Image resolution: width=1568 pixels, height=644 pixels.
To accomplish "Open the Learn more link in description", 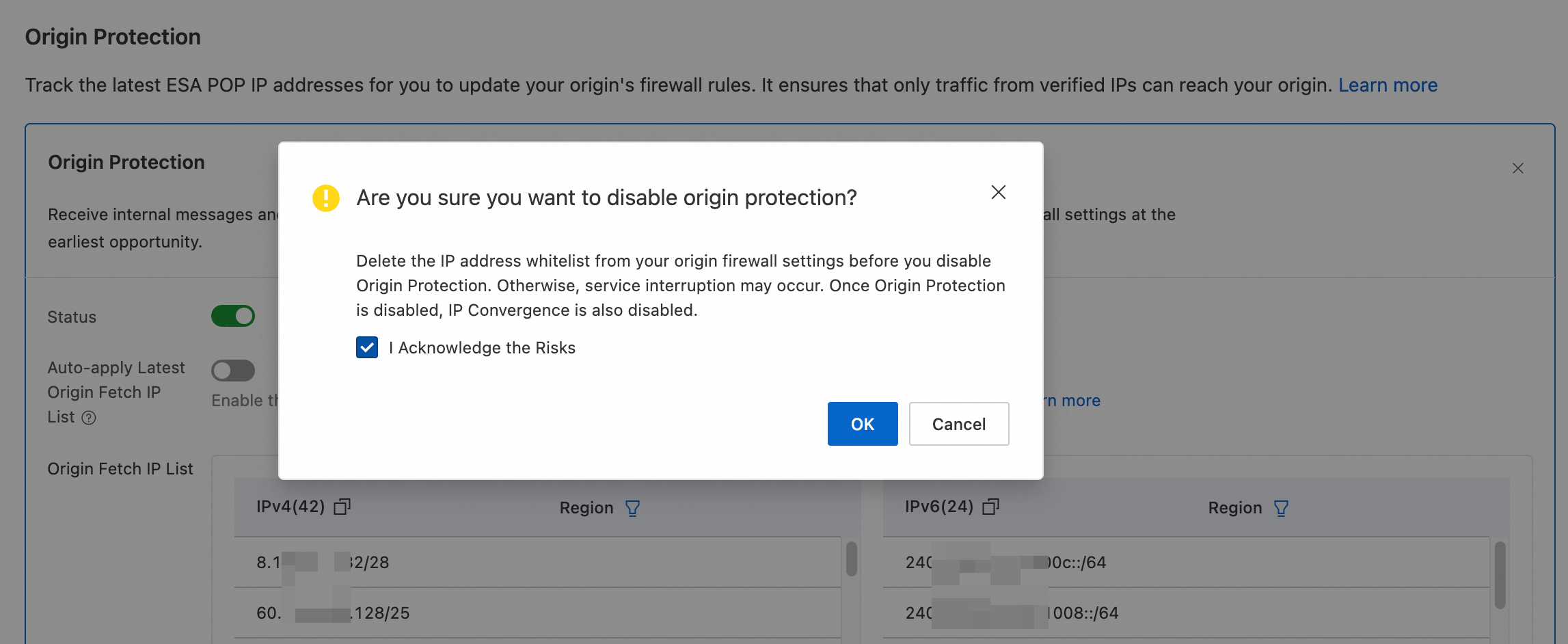I will (1388, 85).
